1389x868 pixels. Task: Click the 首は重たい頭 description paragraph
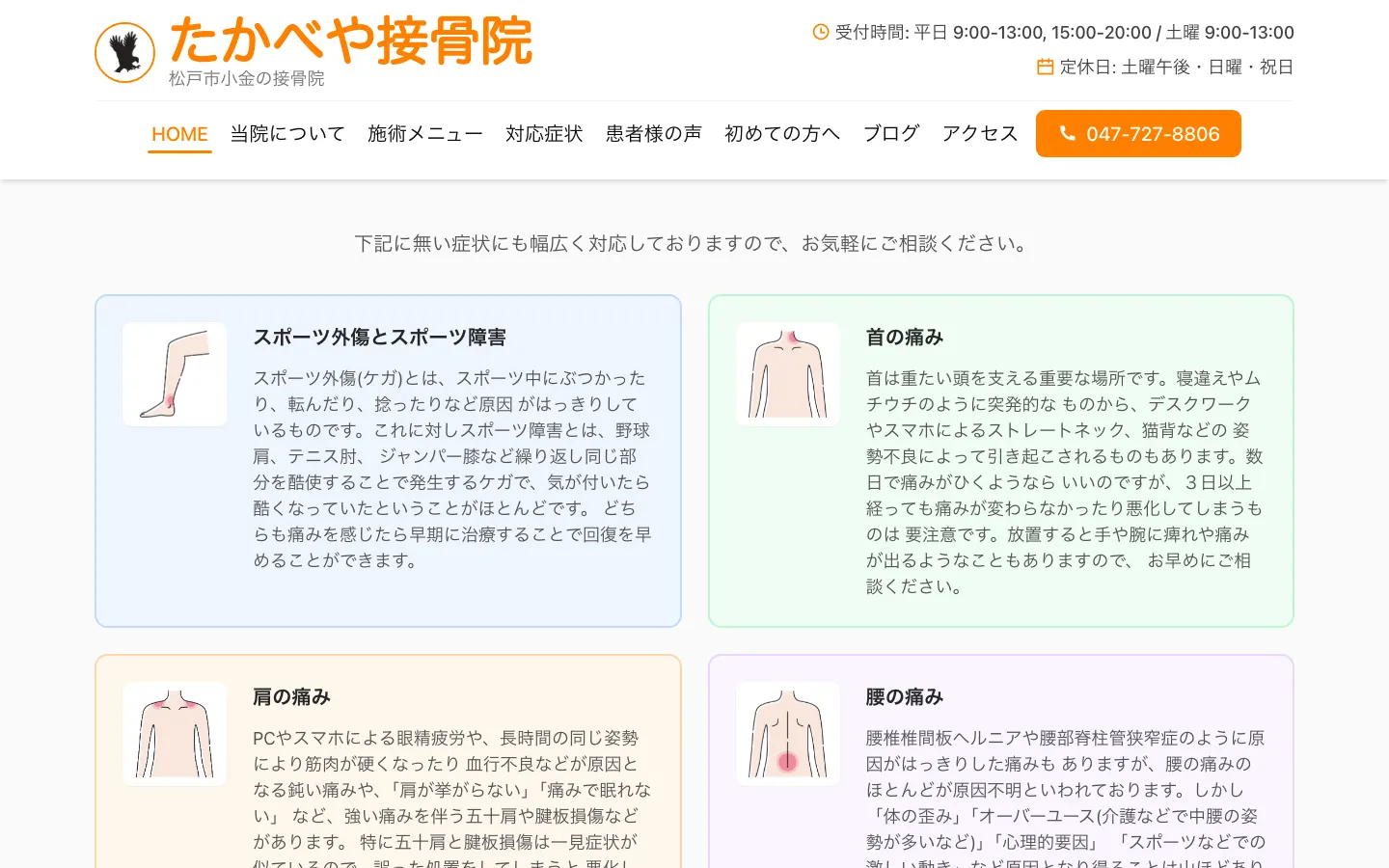pos(1066,482)
